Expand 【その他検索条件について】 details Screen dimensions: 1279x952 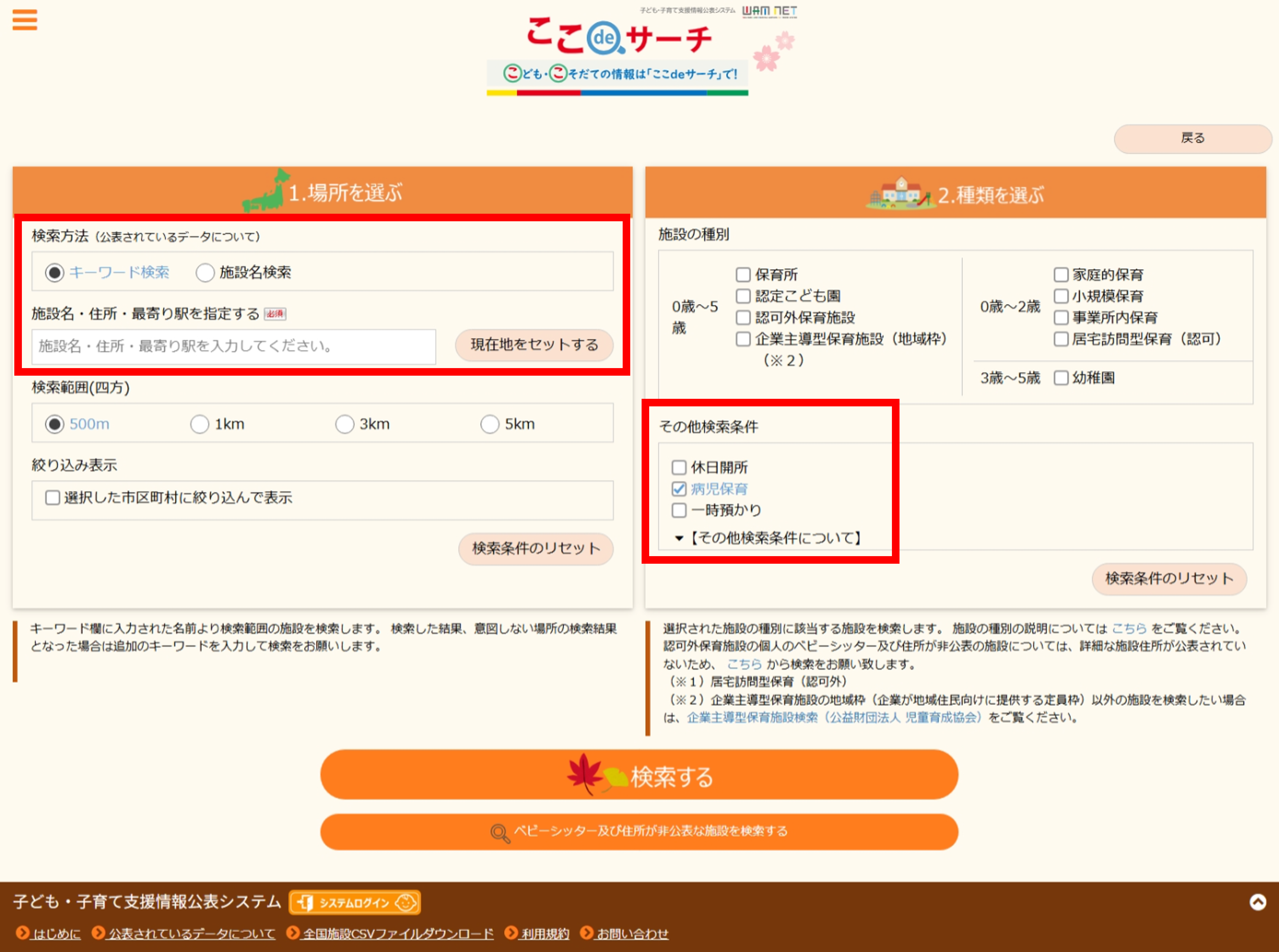(768, 538)
